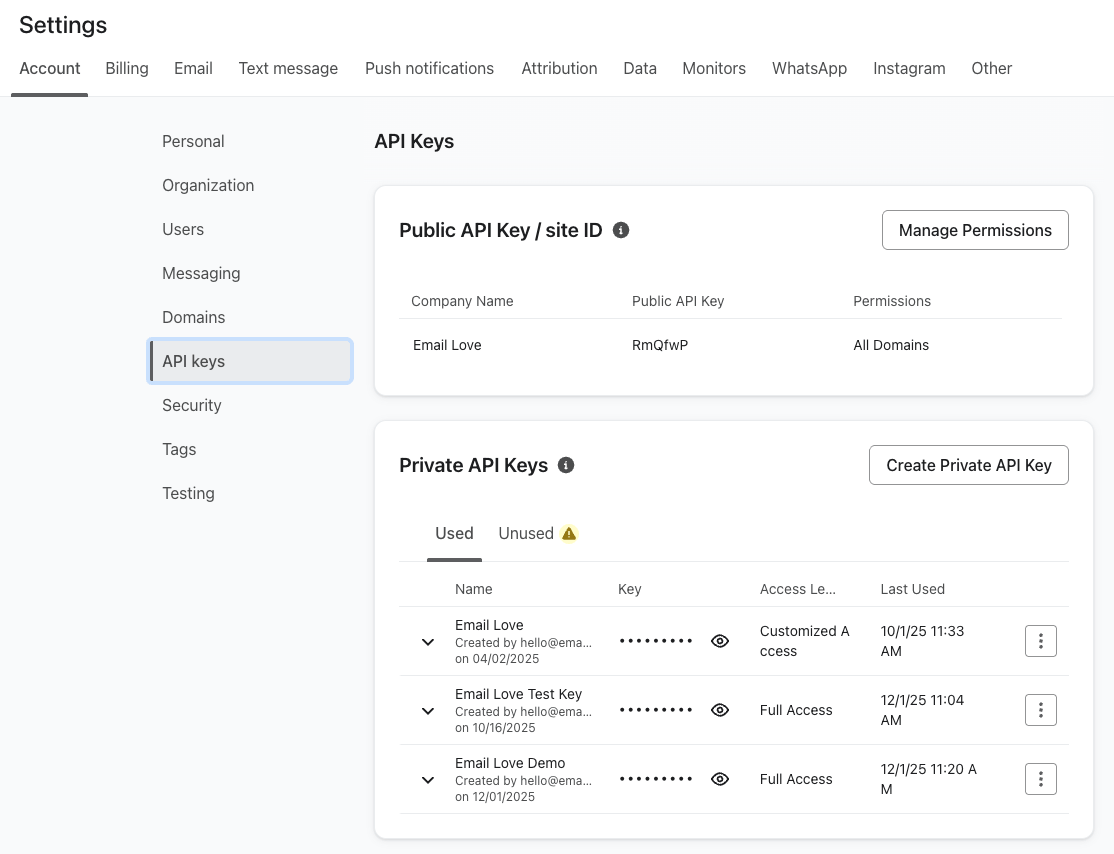Click last used time 10/1/25 11:33 AM
1114x854 pixels.
tap(922, 641)
